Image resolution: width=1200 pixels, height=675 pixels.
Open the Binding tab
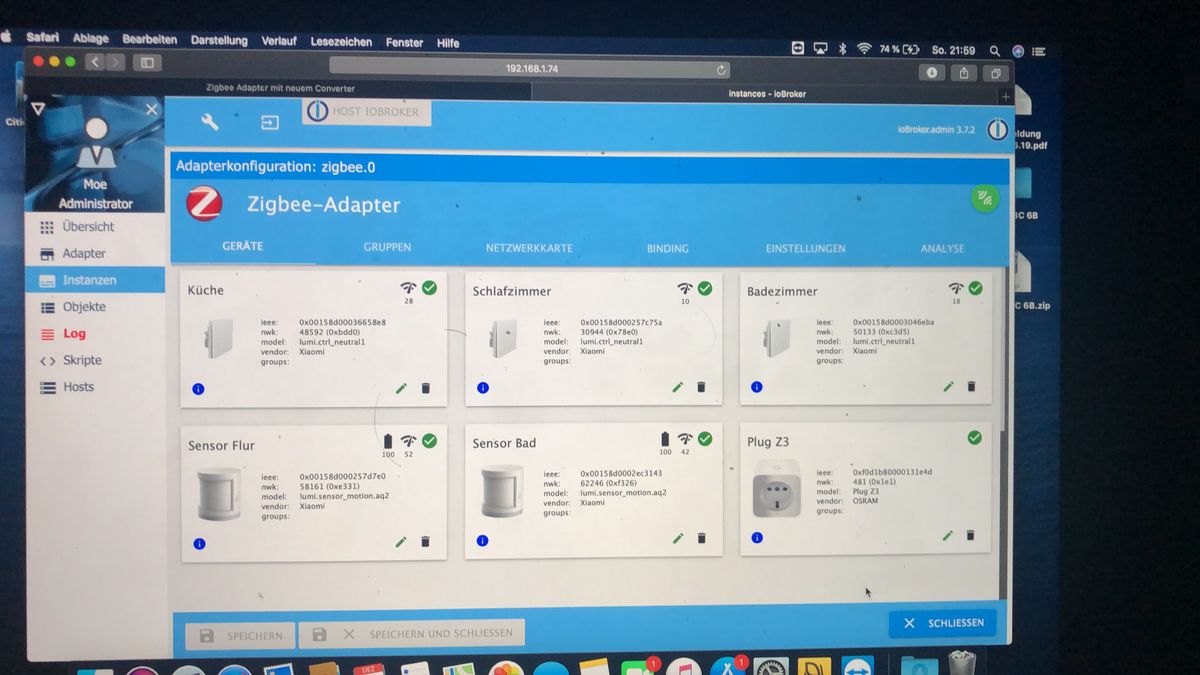(668, 248)
